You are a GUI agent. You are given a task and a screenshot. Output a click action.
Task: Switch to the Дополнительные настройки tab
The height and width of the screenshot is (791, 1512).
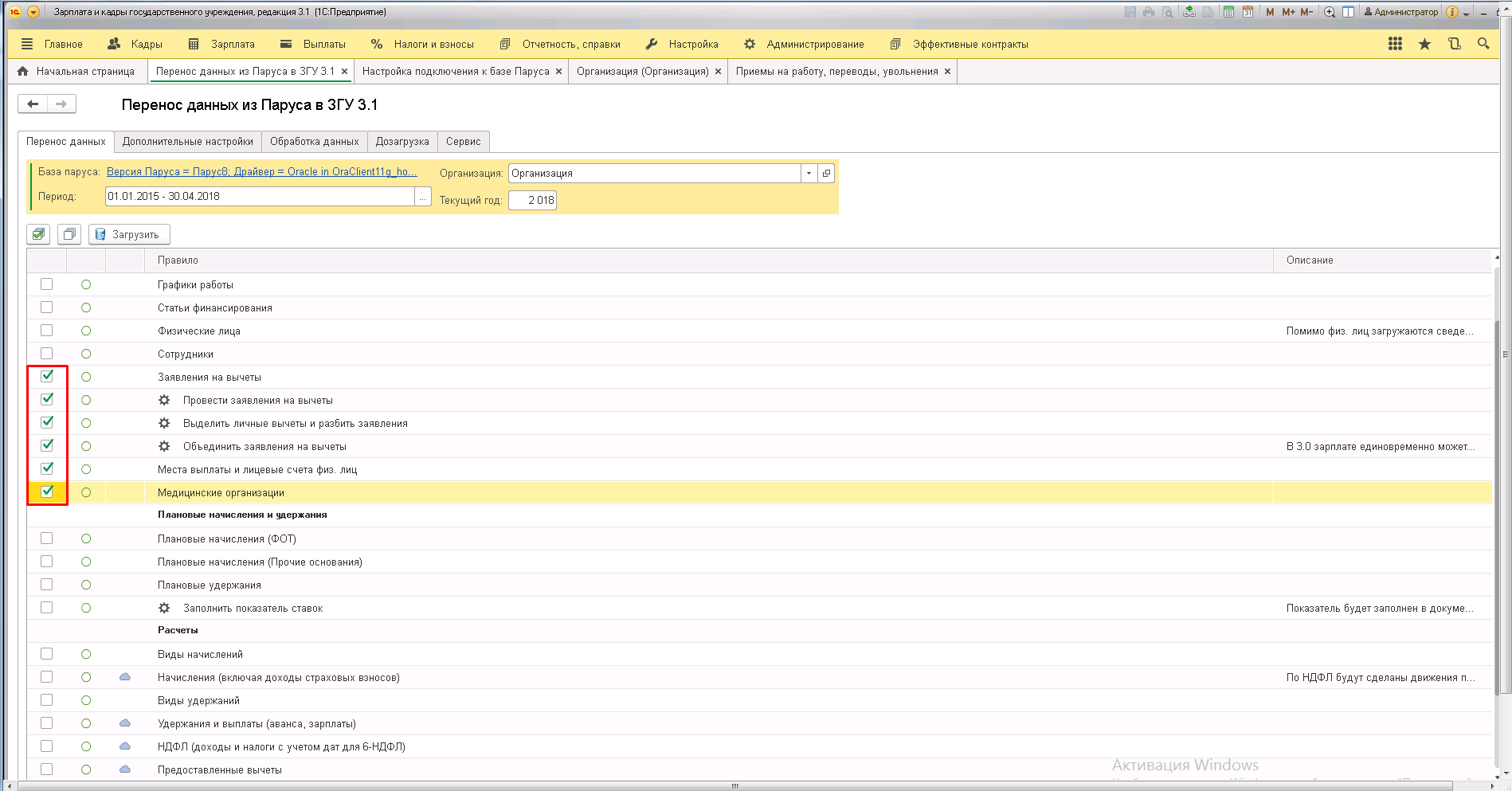tap(187, 141)
